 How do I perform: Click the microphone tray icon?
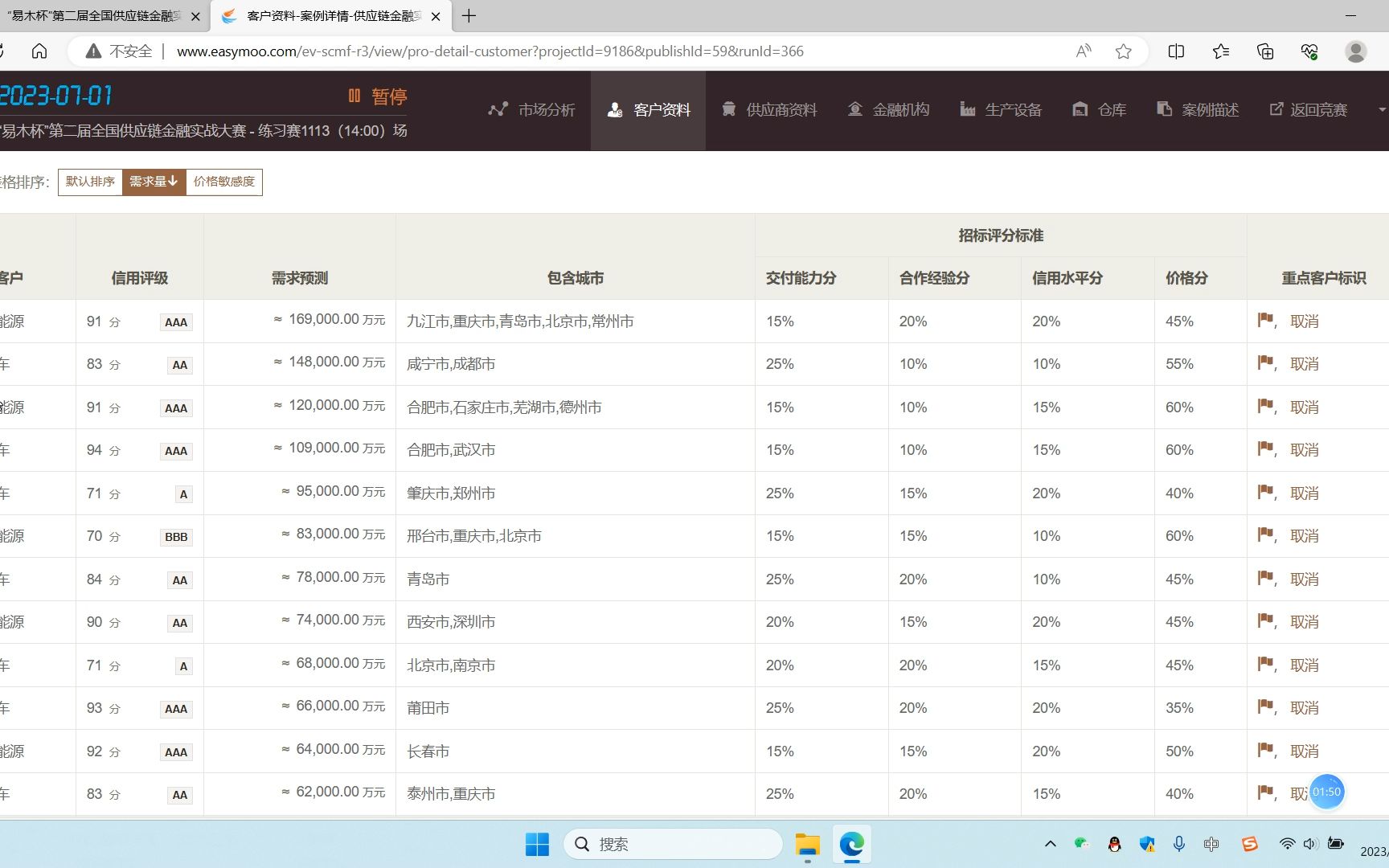(1178, 844)
